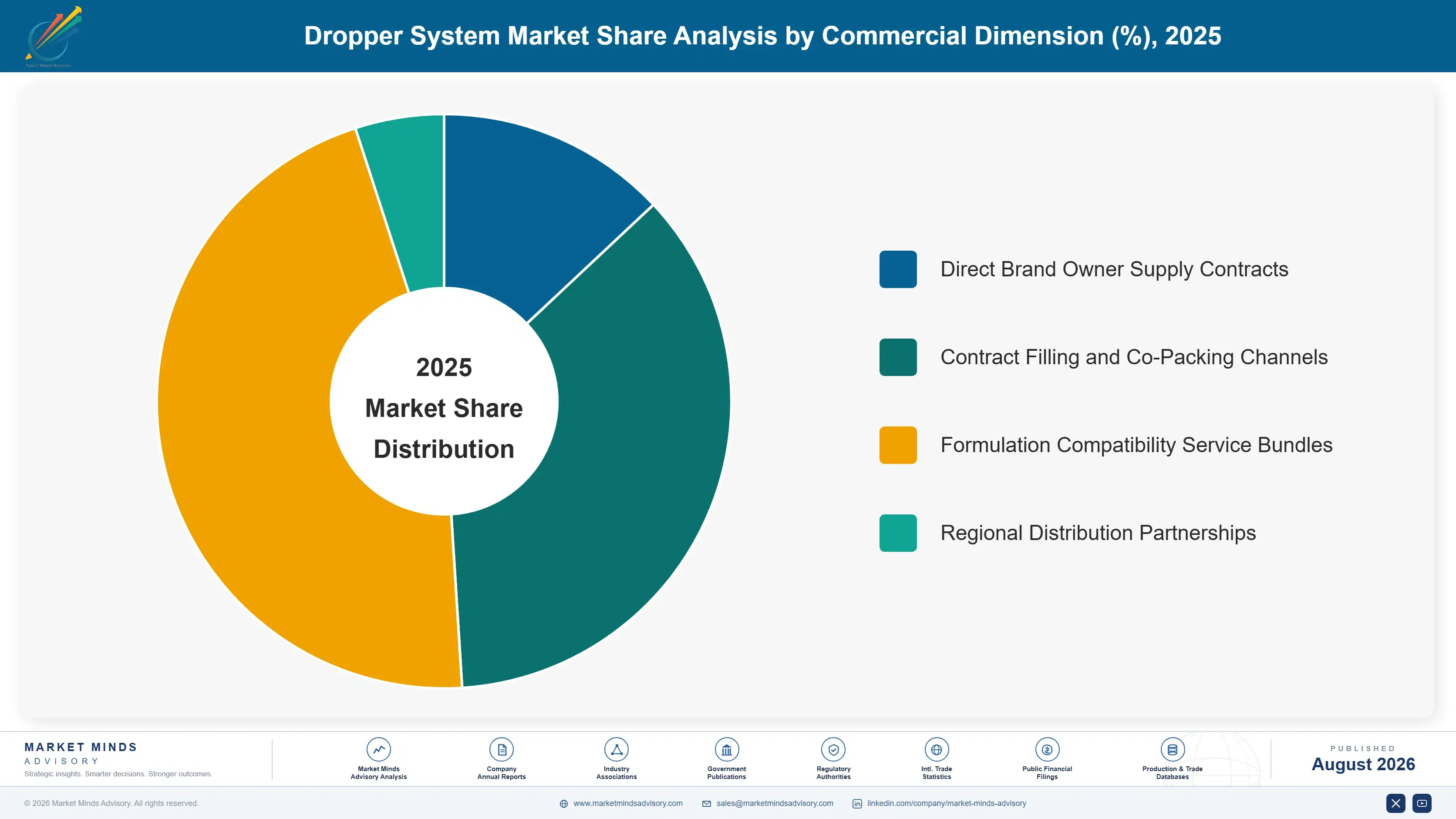Click the 'Contract Filling and Co-Packing Channels' label

pos(1134,357)
